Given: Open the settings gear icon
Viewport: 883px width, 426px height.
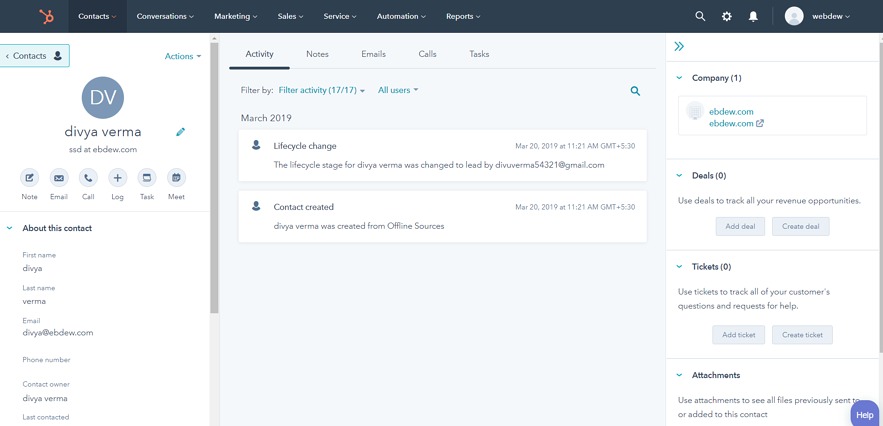Looking at the screenshot, I should coord(727,16).
